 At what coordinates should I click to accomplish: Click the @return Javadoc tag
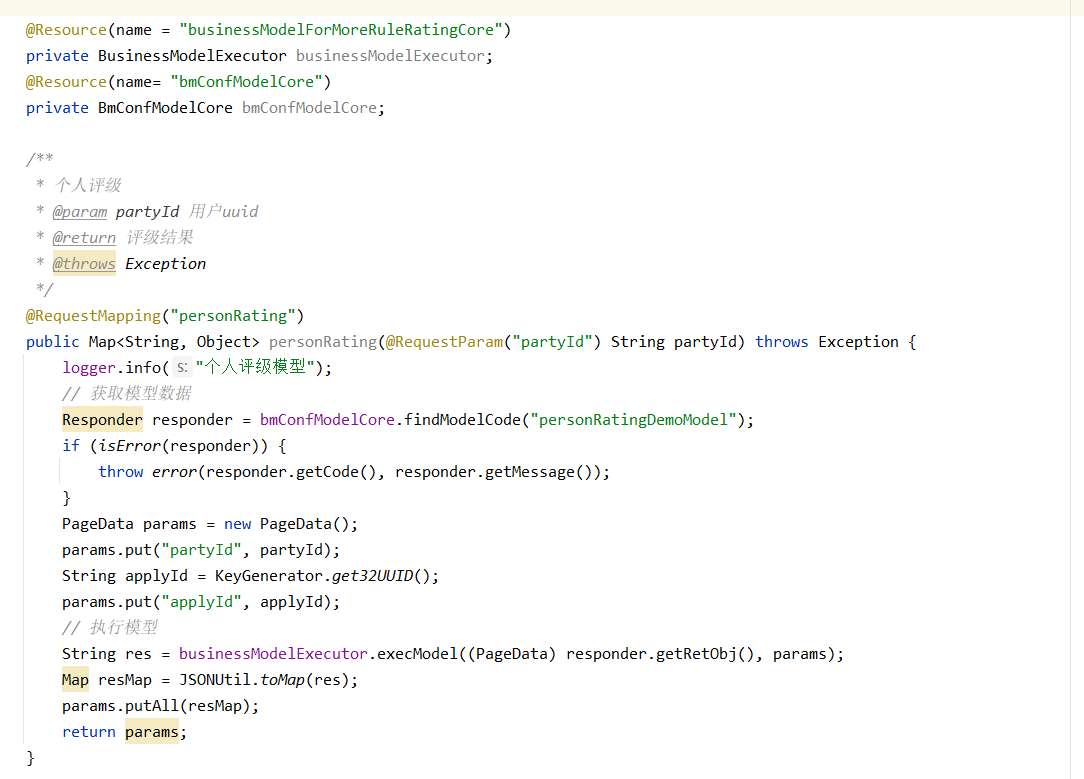coord(84,238)
